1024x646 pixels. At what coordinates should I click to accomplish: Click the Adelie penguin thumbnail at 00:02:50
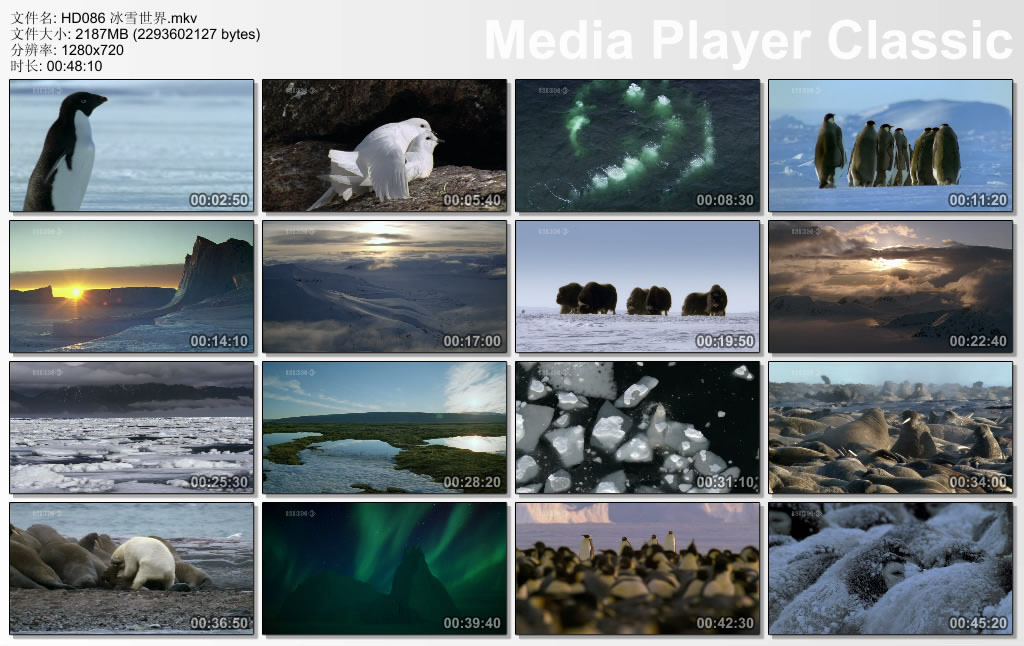pos(131,146)
